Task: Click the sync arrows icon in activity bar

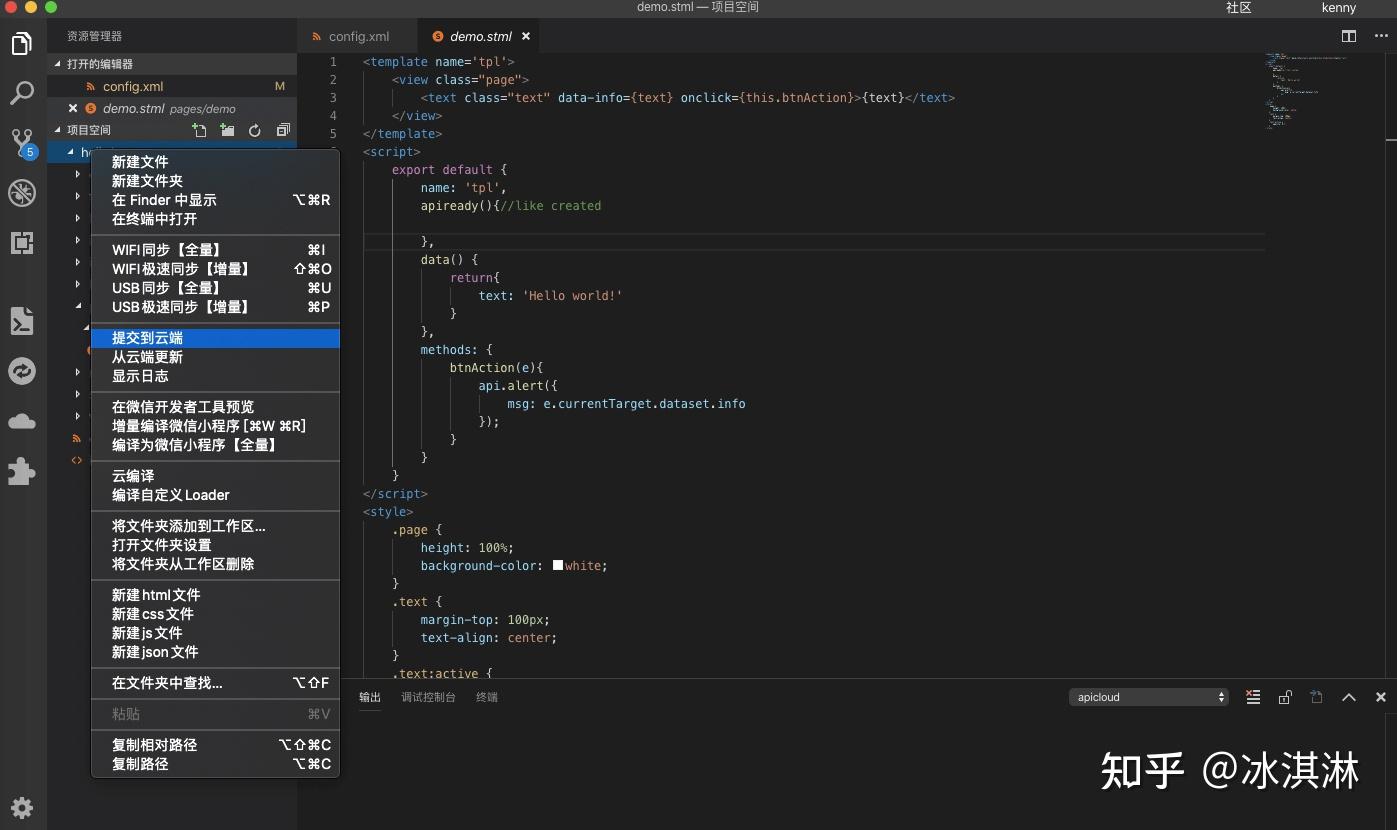Action: pos(22,371)
